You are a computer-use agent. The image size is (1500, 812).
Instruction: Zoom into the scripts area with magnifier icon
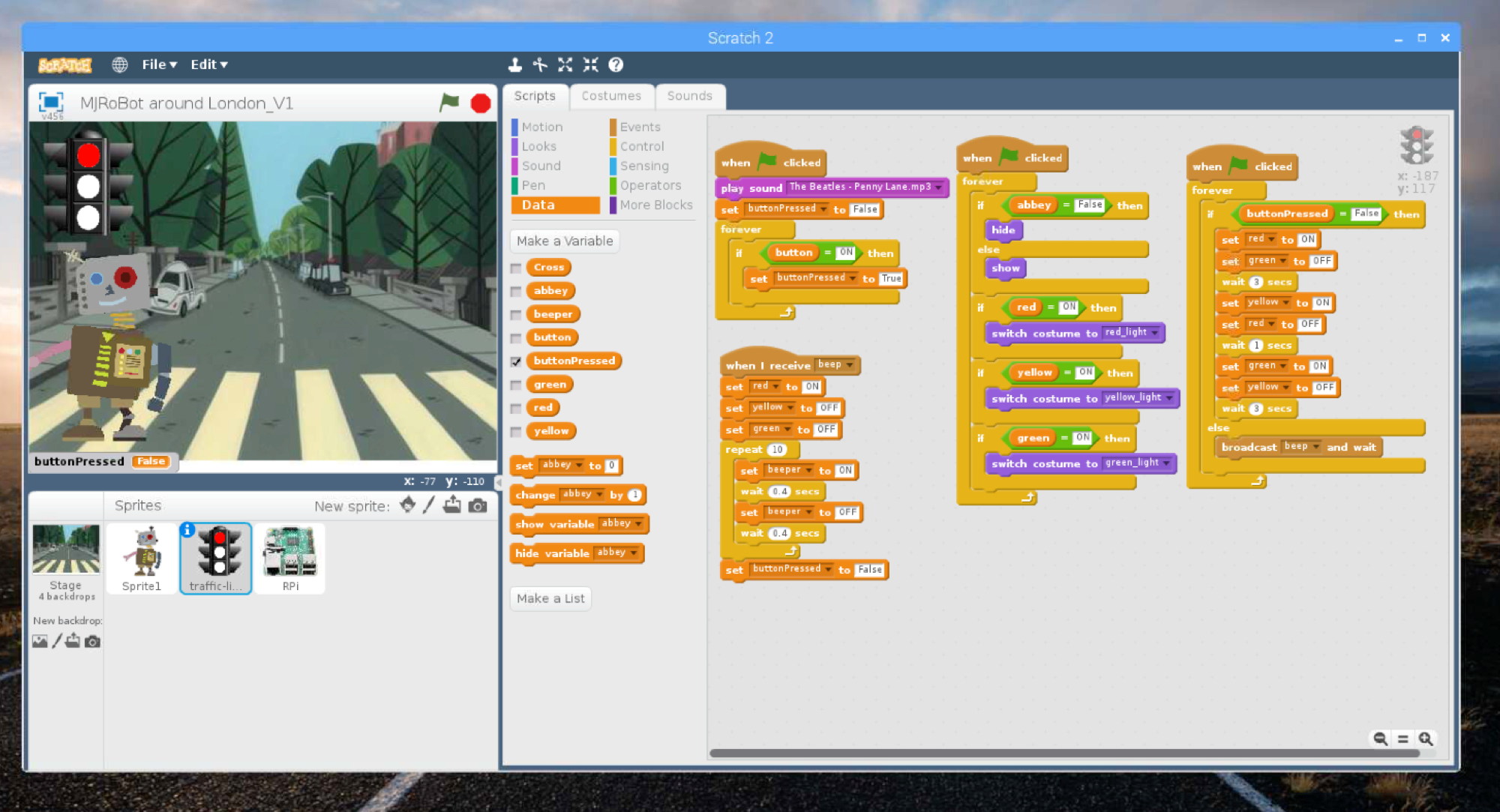[x=1423, y=739]
